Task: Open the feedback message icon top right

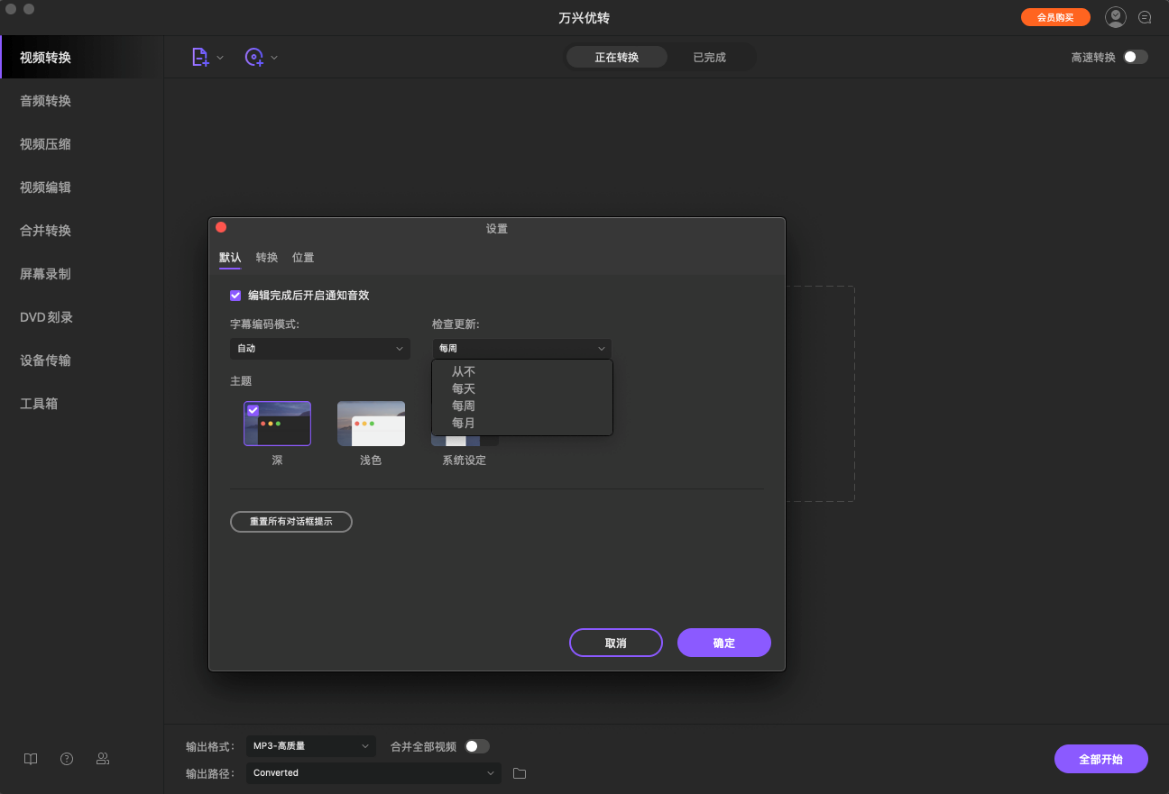Action: [1144, 17]
